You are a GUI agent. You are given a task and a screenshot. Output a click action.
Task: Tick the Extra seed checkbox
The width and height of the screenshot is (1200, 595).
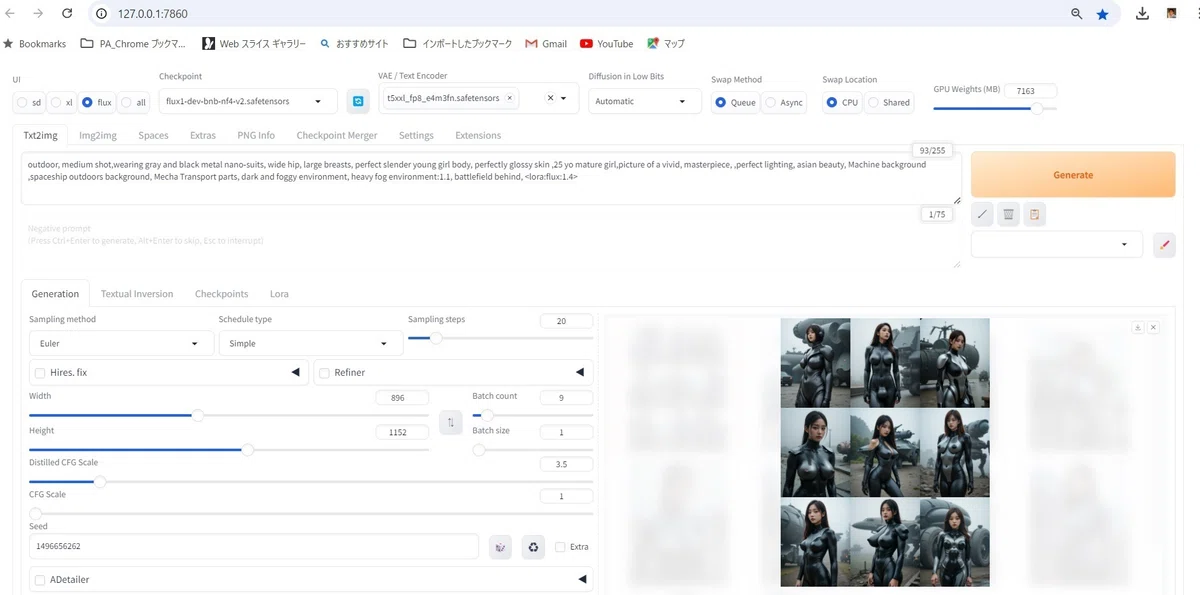pyautogui.click(x=560, y=547)
